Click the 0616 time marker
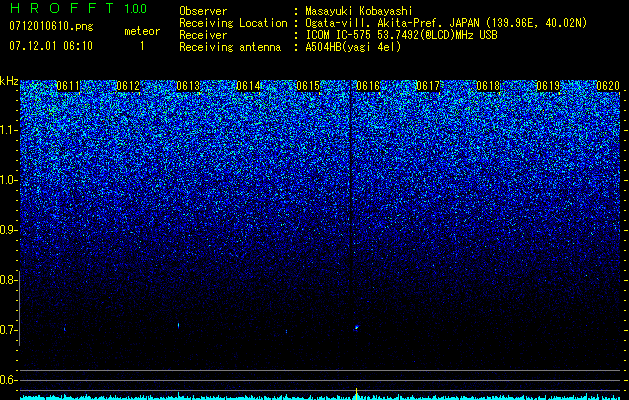629x400 pixels. click(368, 86)
